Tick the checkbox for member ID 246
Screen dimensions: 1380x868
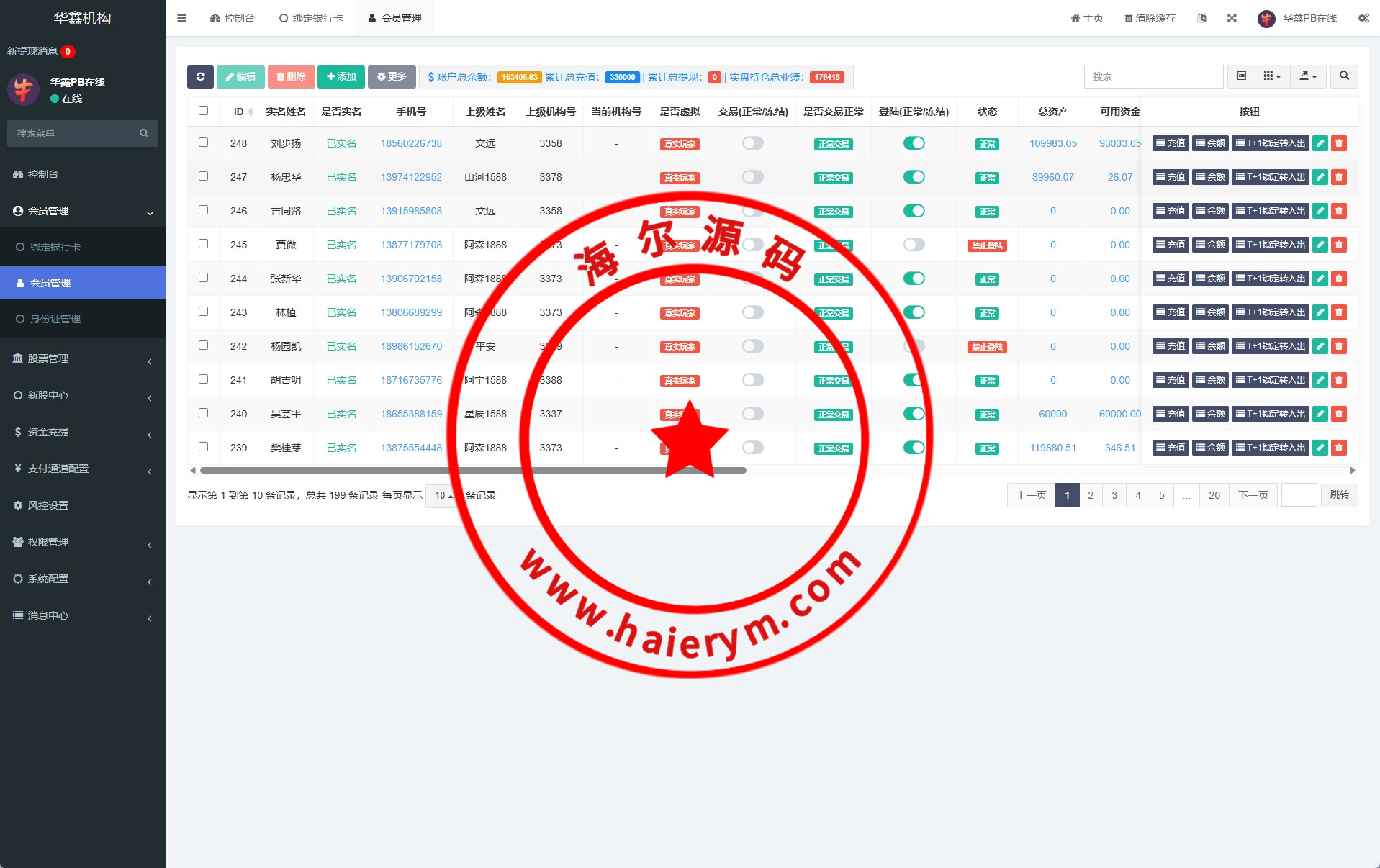point(203,210)
